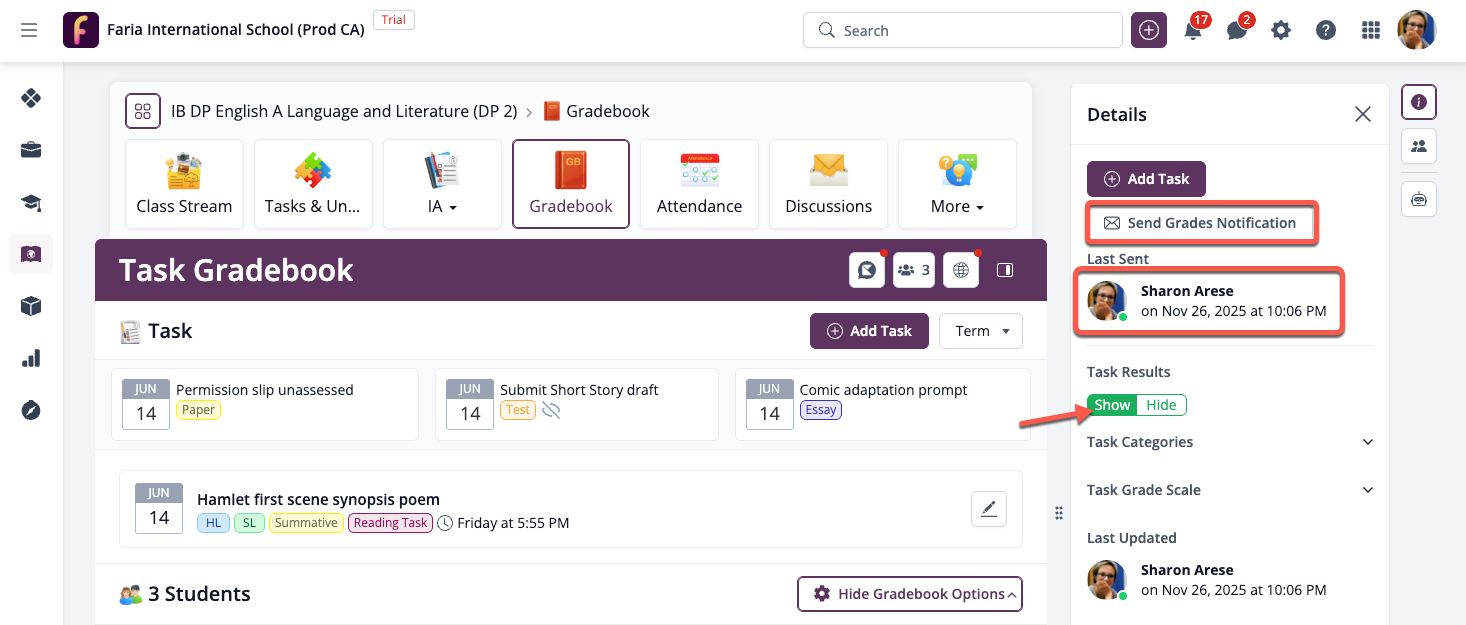This screenshot has width=1466, height=625.
Task: Click the globe icon in Task Gradebook header
Action: coord(960,270)
